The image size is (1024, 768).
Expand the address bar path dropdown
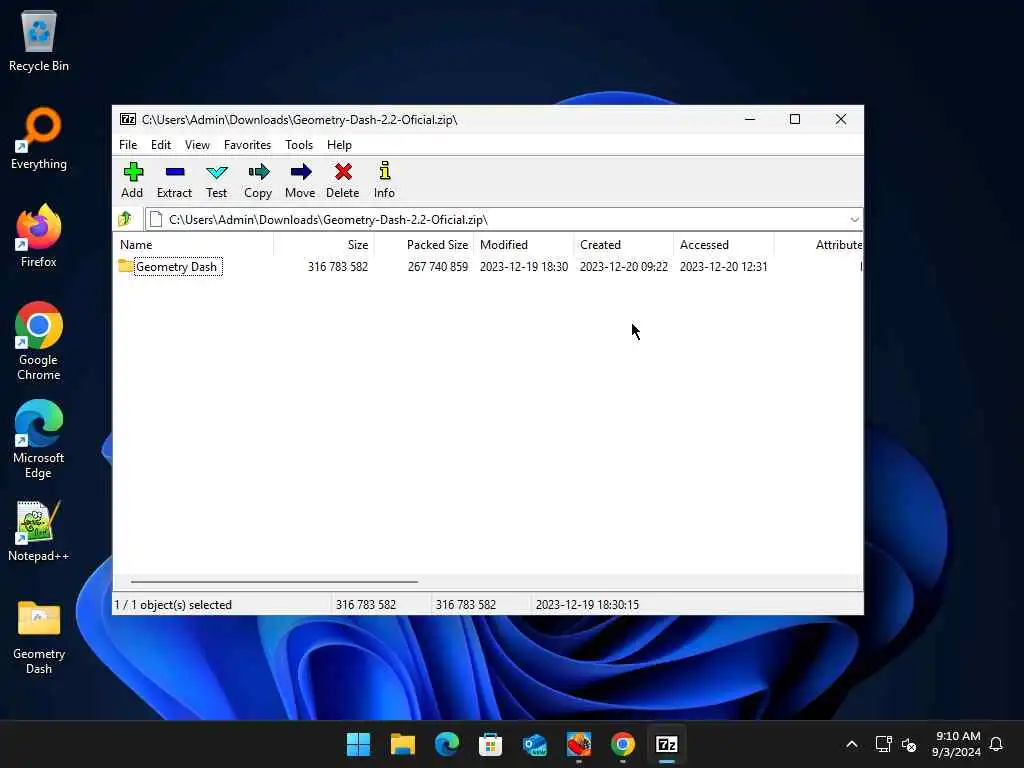pyautogui.click(x=854, y=219)
